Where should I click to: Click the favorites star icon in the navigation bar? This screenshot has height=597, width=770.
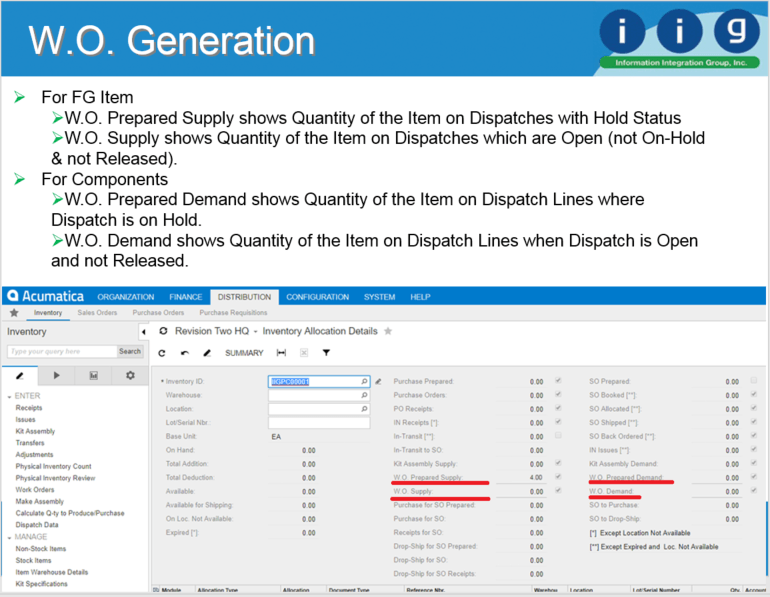coord(14,313)
